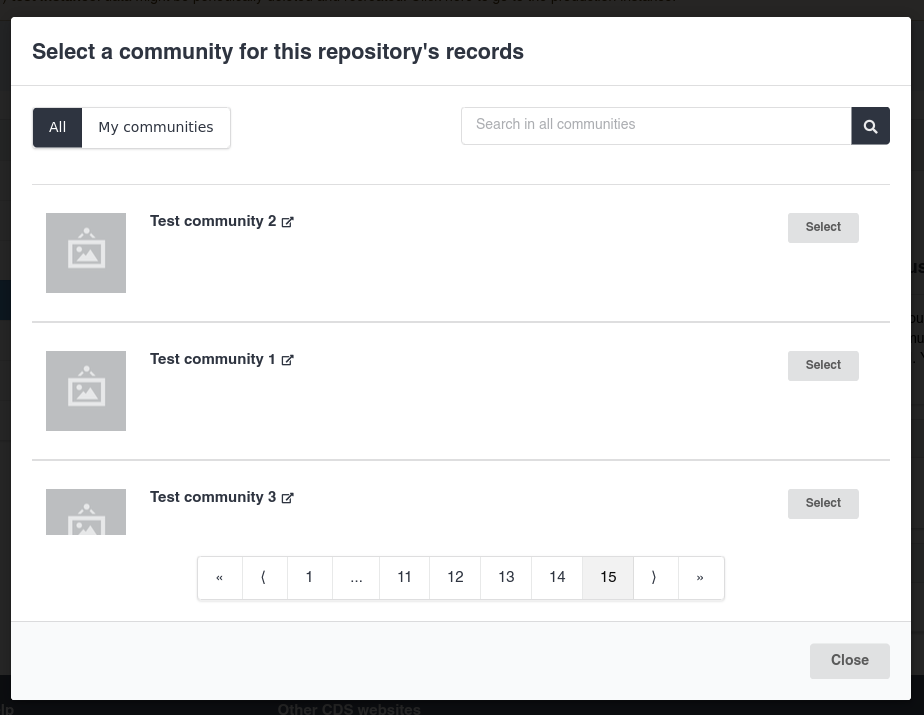Click the search magnifier icon button
Screen dimensions: 924x715
[870, 126]
